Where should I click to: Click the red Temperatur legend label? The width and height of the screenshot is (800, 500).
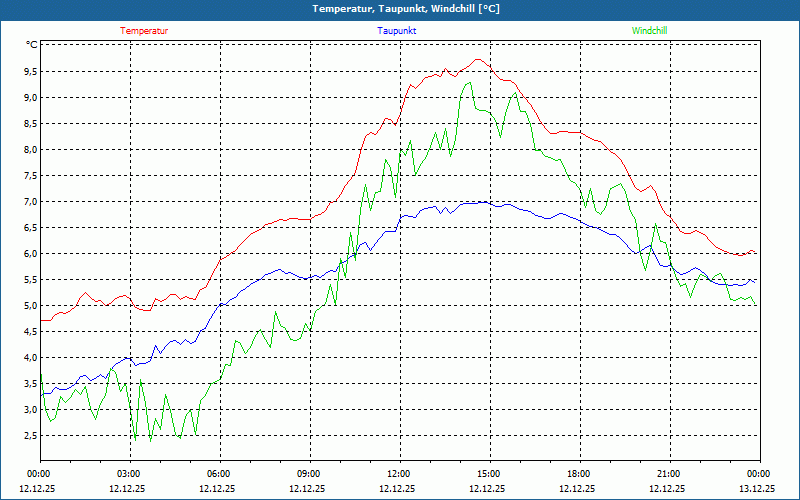coord(144,31)
